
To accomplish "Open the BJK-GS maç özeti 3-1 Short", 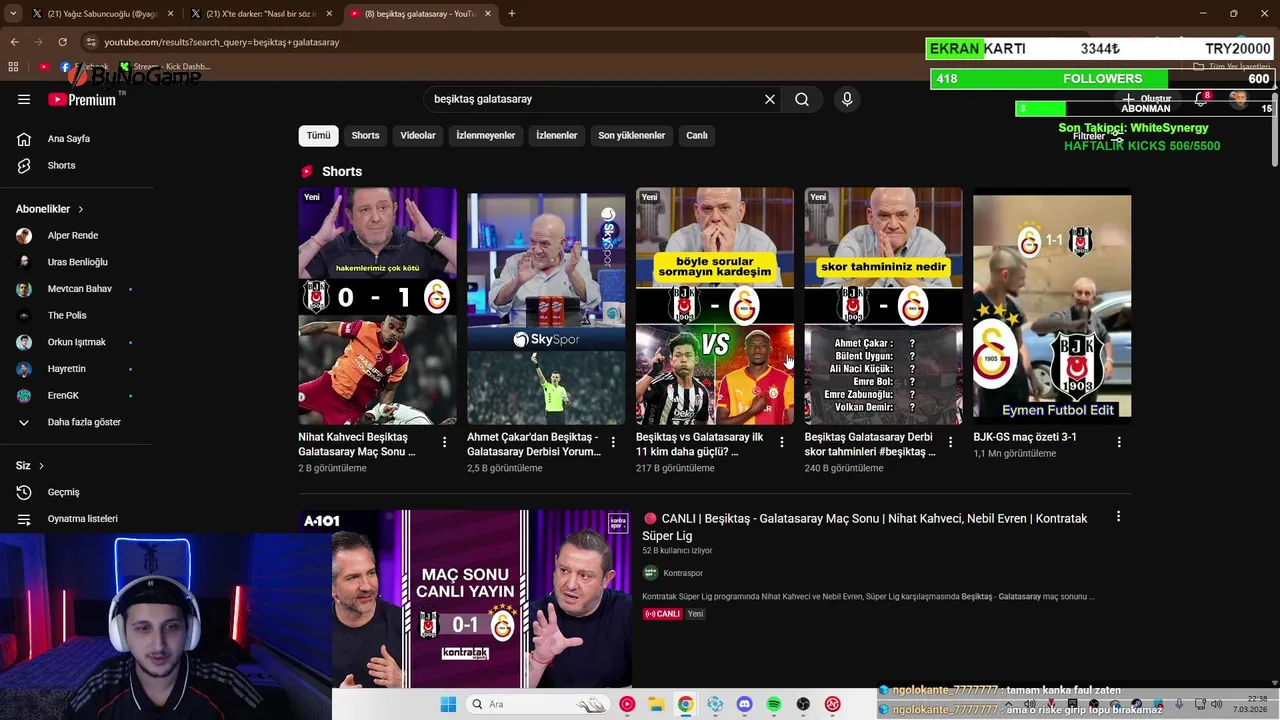I will 1052,306.
